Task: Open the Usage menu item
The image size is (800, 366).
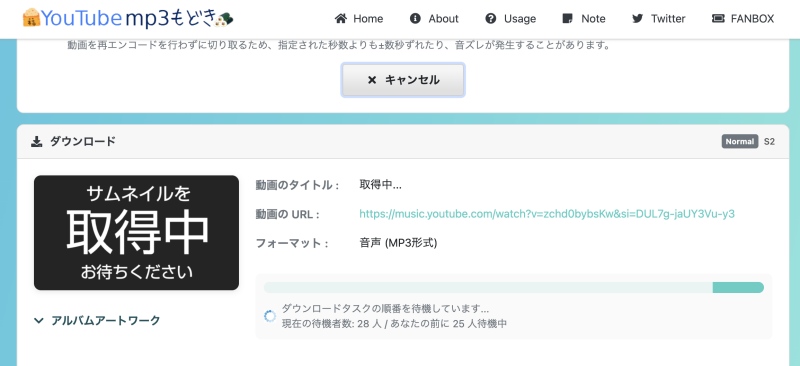Action: (511, 19)
